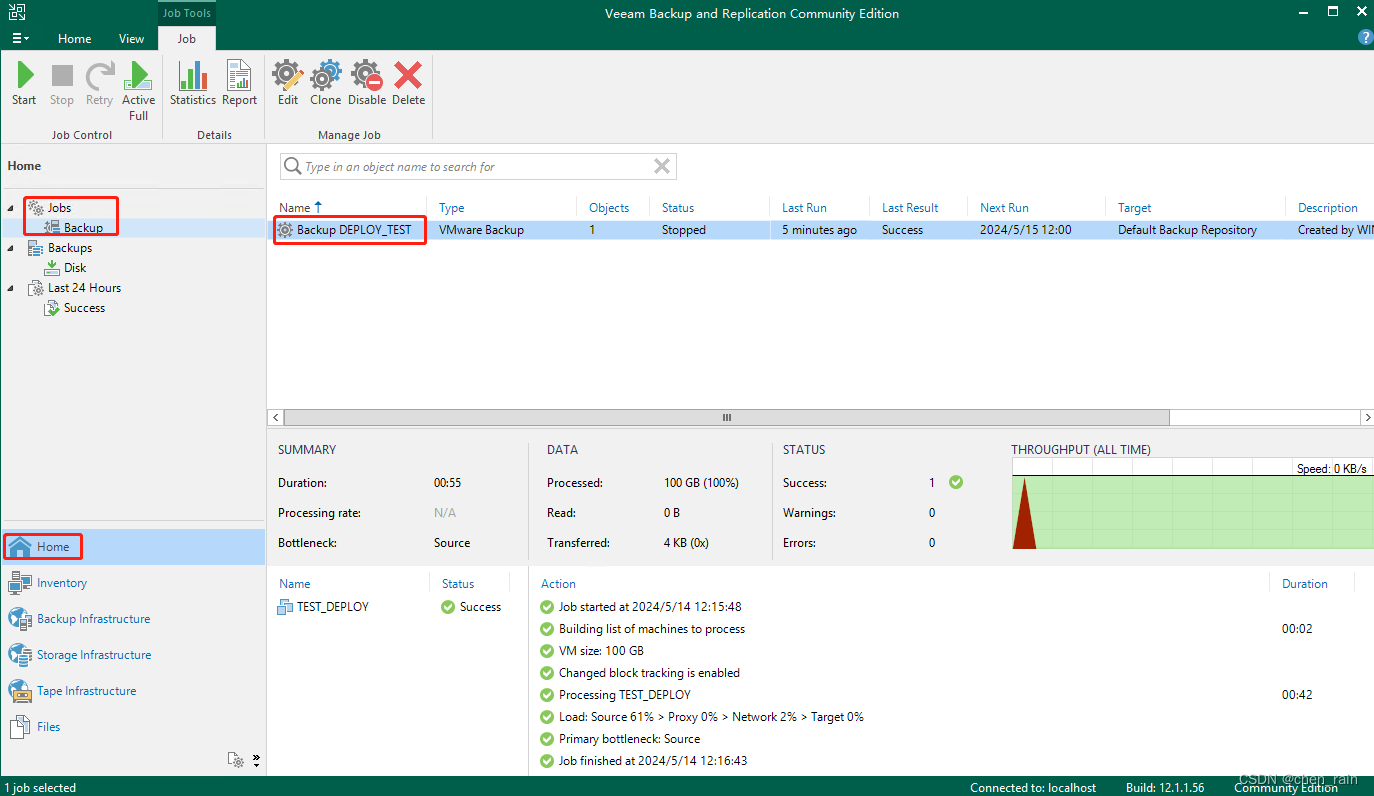Image resolution: width=1374 pixels, height=796 pixels.
Task: Click the 'VMware Backup' type cell
Action: (481, 230)
